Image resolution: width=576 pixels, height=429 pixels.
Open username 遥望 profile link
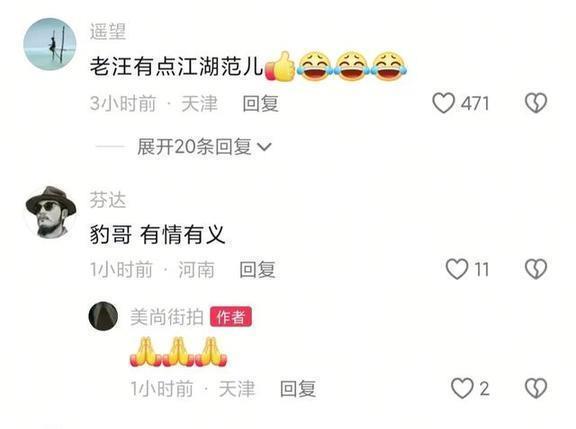tap(108, 32)
